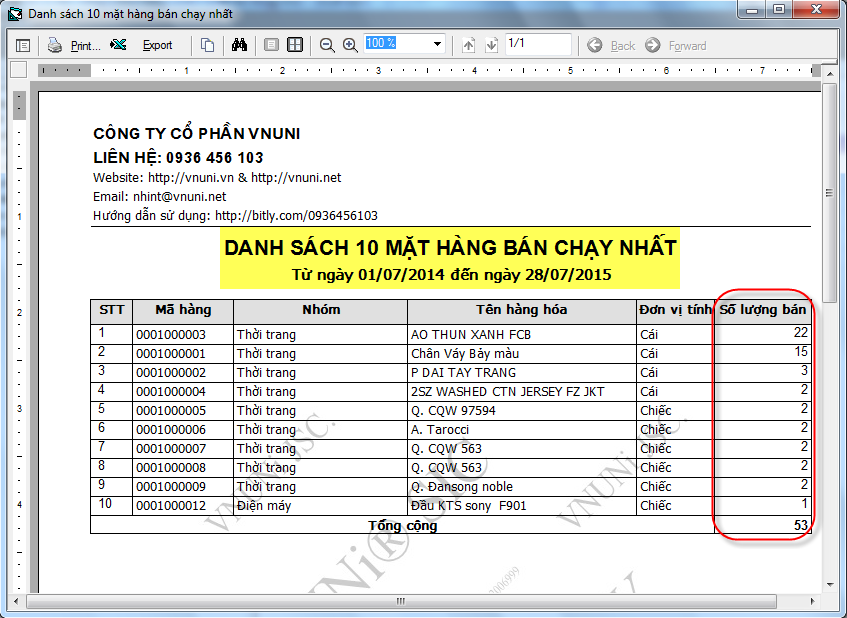Click the page number field 1/1
The width and height of the screenshot is (847, 618).
[x=537, y=44]
